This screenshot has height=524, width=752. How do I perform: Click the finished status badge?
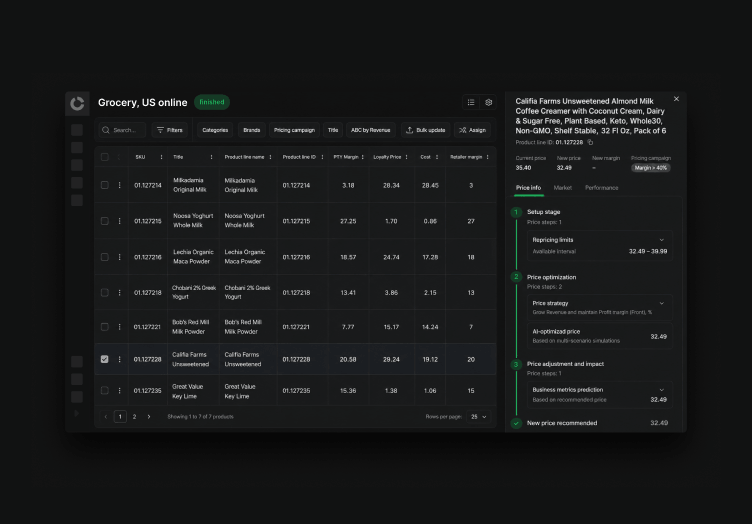coord(212,102)
